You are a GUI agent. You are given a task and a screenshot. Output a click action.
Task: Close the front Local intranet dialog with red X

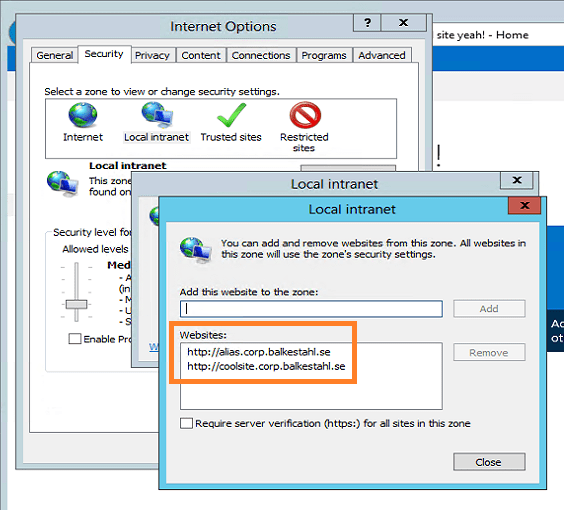click(x=524, y=205)
